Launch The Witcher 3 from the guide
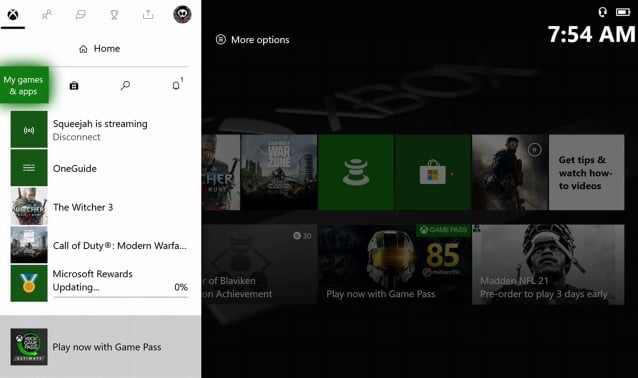Image resolution: width=638 pixels, height=378 pixels. click(x=100, y=207)
